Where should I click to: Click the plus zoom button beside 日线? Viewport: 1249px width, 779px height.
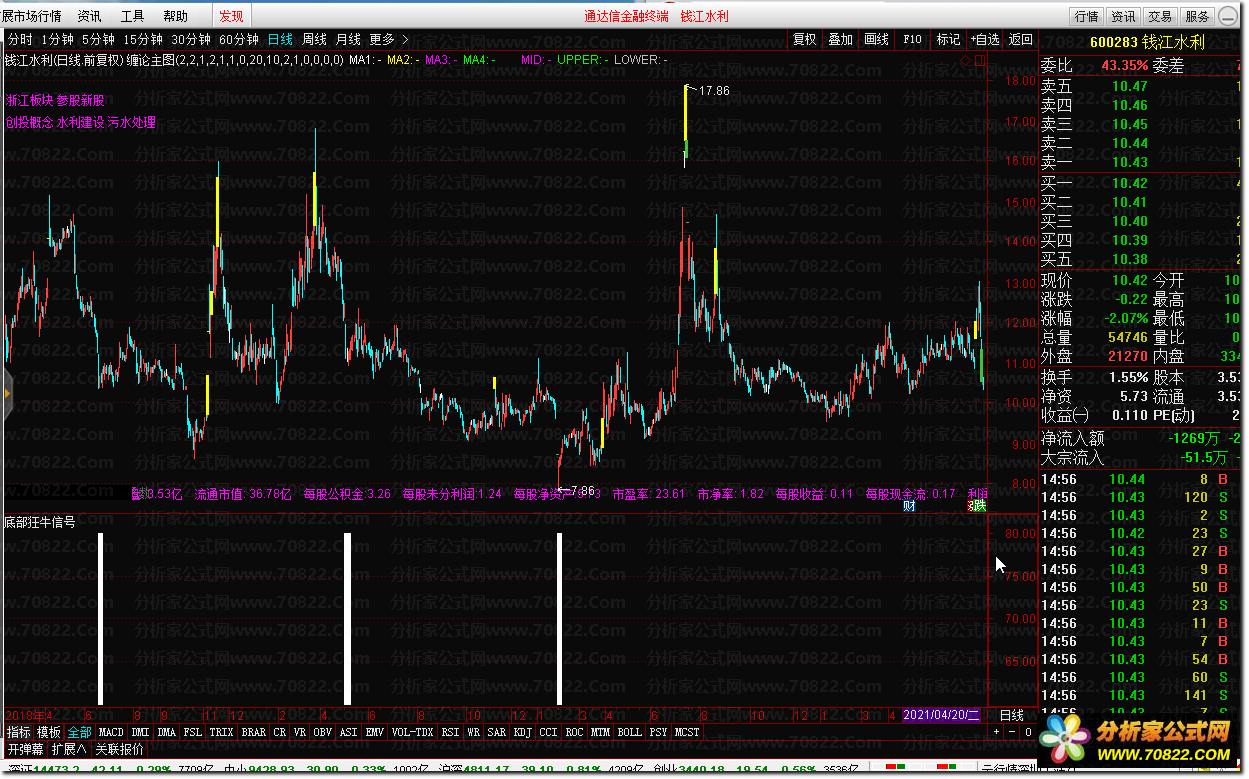pyautogui.click(x=996, y=732)
